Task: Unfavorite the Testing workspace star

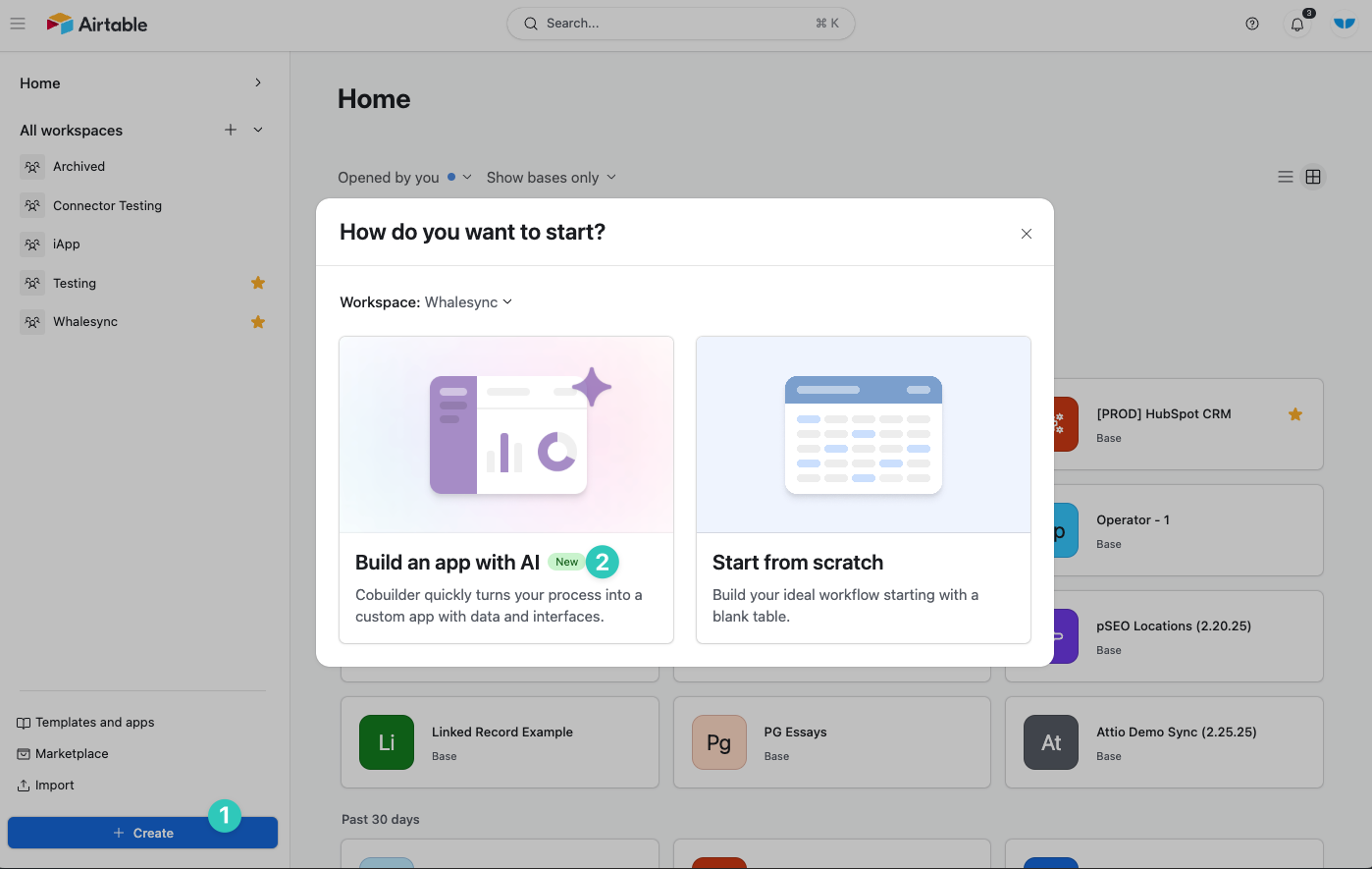Action: (x=257, y=282)
